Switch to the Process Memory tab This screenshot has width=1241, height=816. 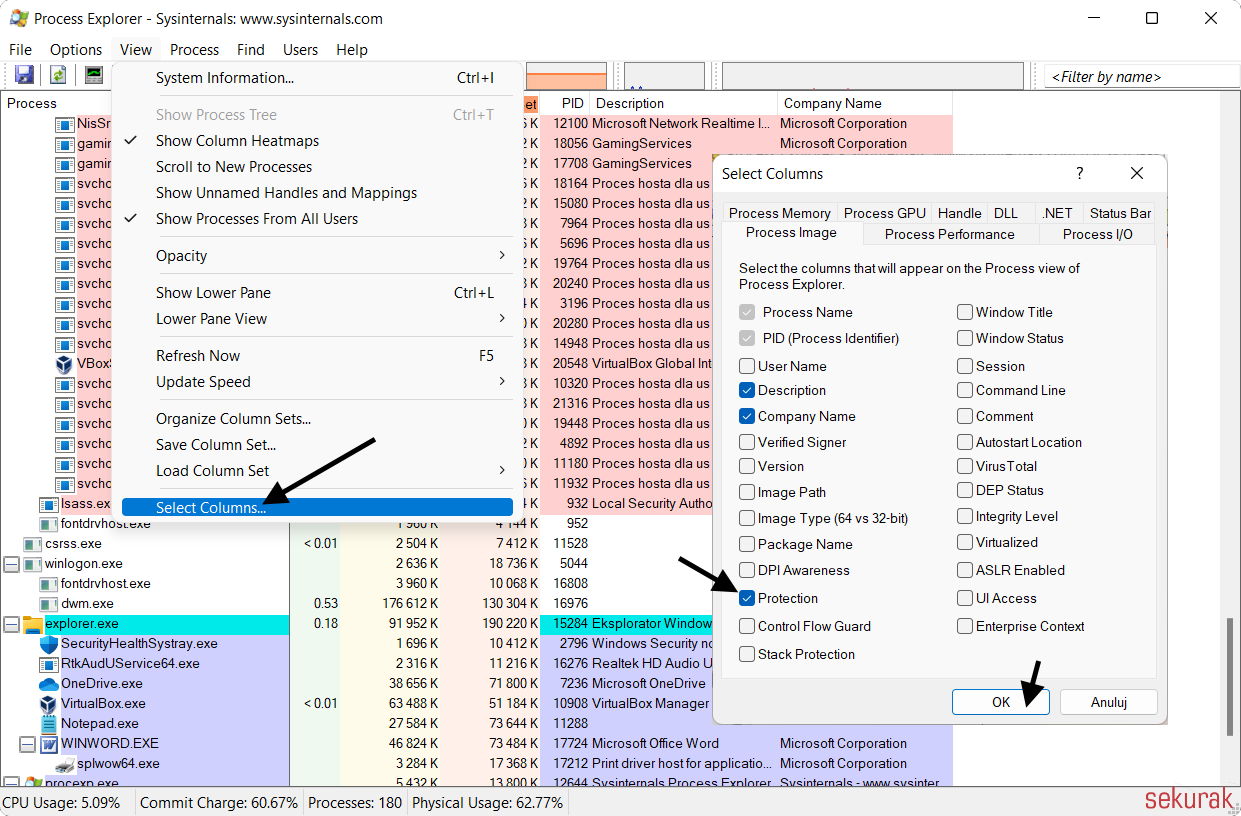(780, 213)
